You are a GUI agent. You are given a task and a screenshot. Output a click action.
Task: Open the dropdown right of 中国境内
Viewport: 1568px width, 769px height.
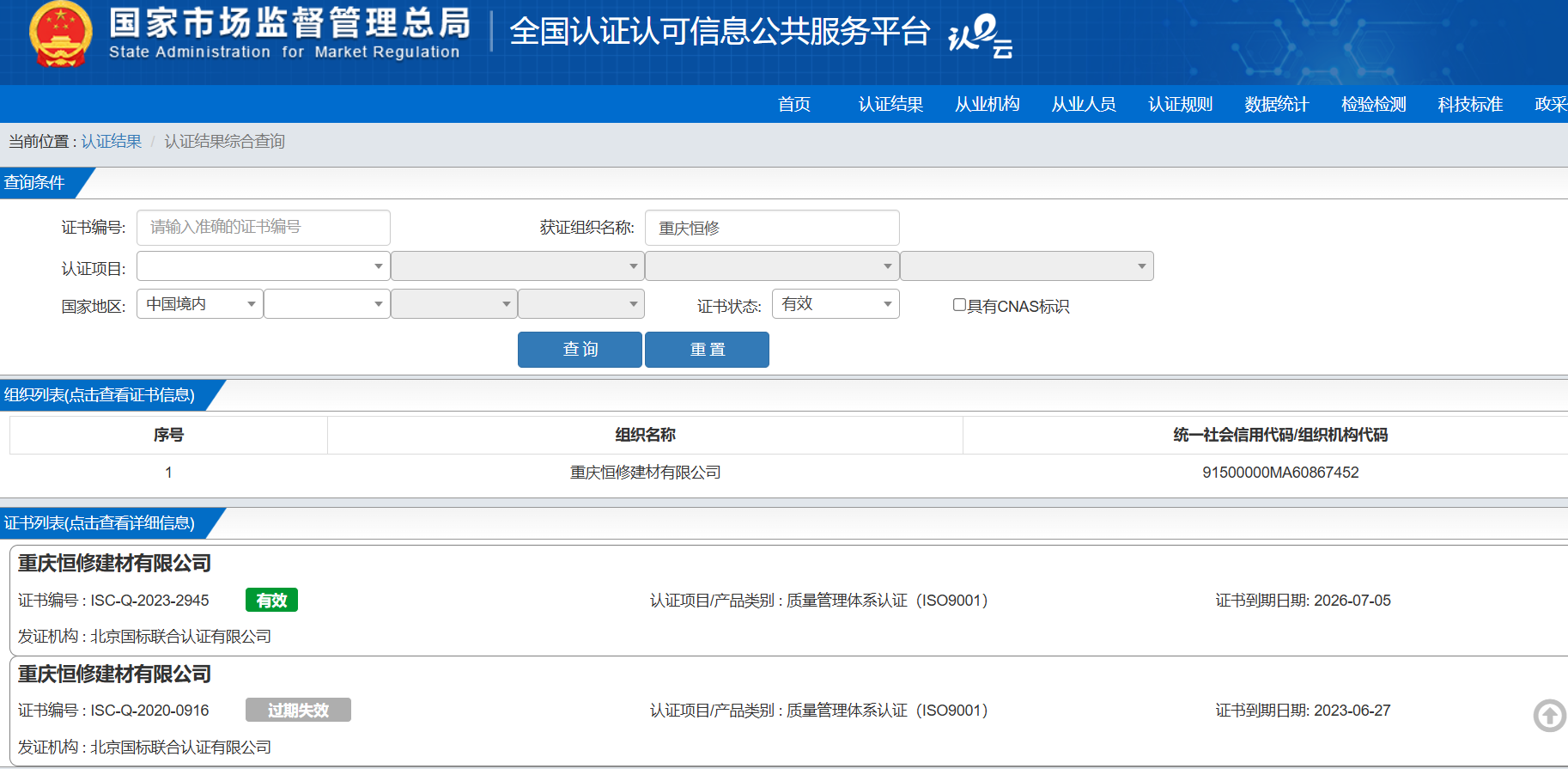pyautogui.click(x=326, y=304)
